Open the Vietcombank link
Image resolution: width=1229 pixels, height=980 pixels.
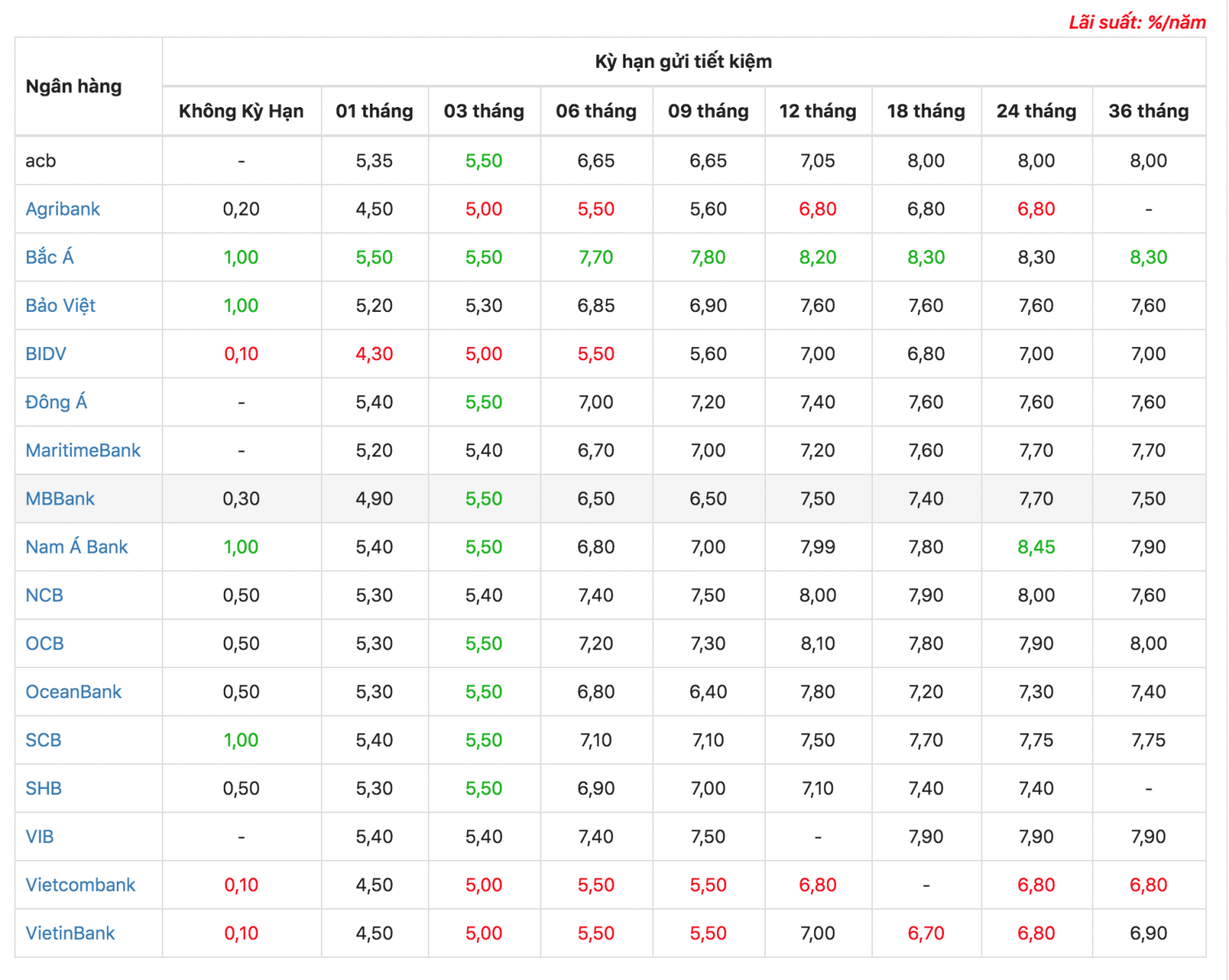pos(81,884)
